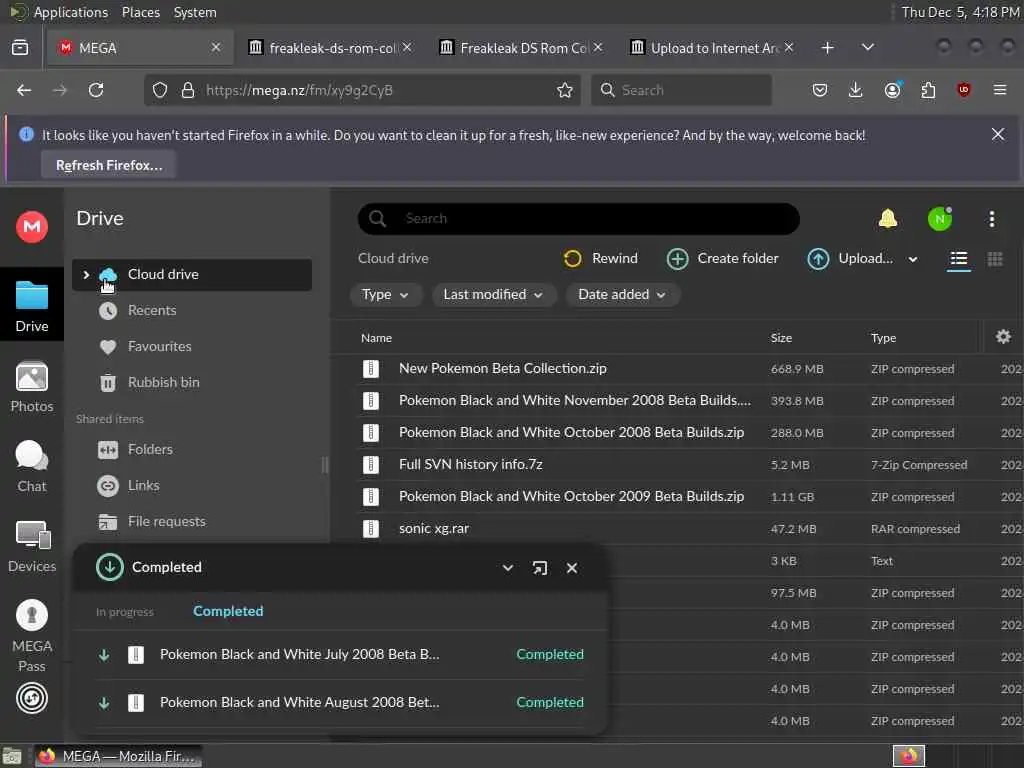Open the Pocket save icon
The width and height of the screenshot is (1024, 768).
coord(820,90)
